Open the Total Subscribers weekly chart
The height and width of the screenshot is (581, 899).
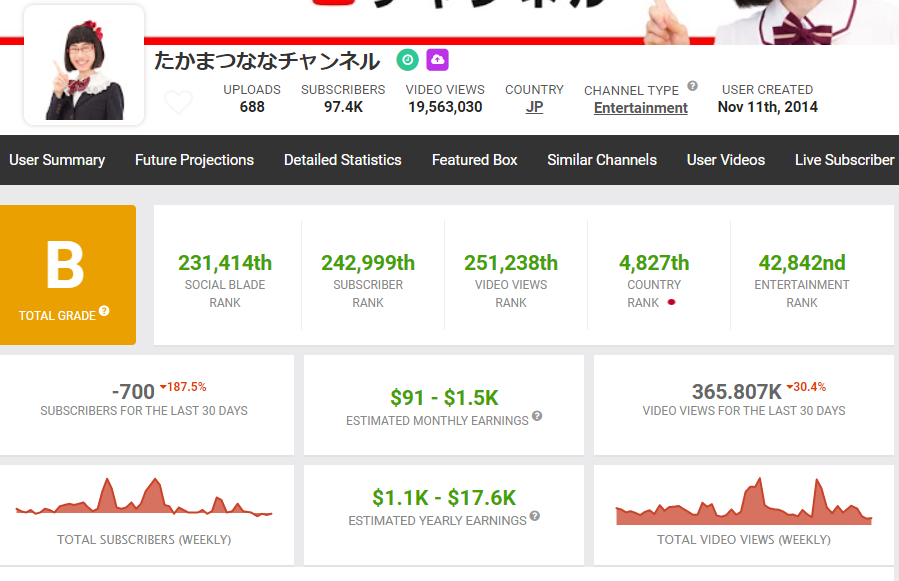coord(144,498)
